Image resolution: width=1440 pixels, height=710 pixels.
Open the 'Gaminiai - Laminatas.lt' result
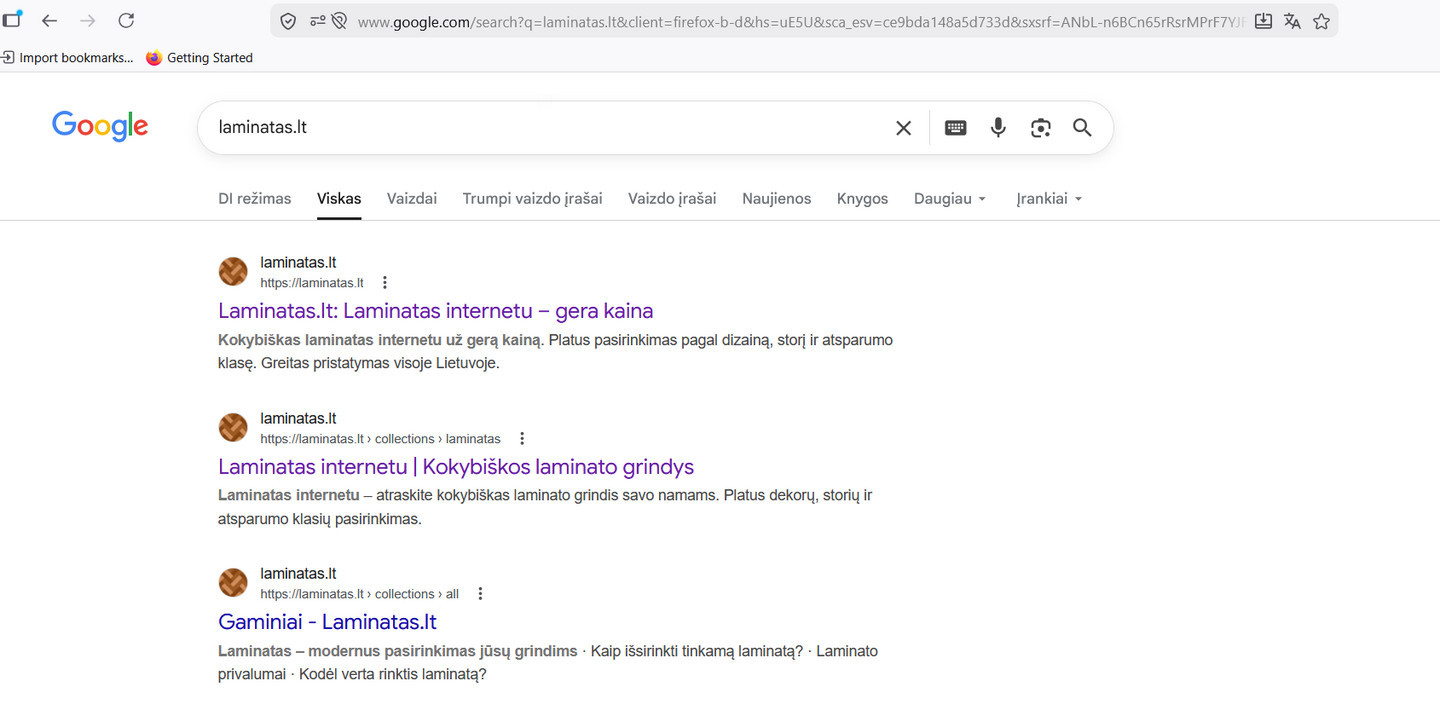pos(327,622)
